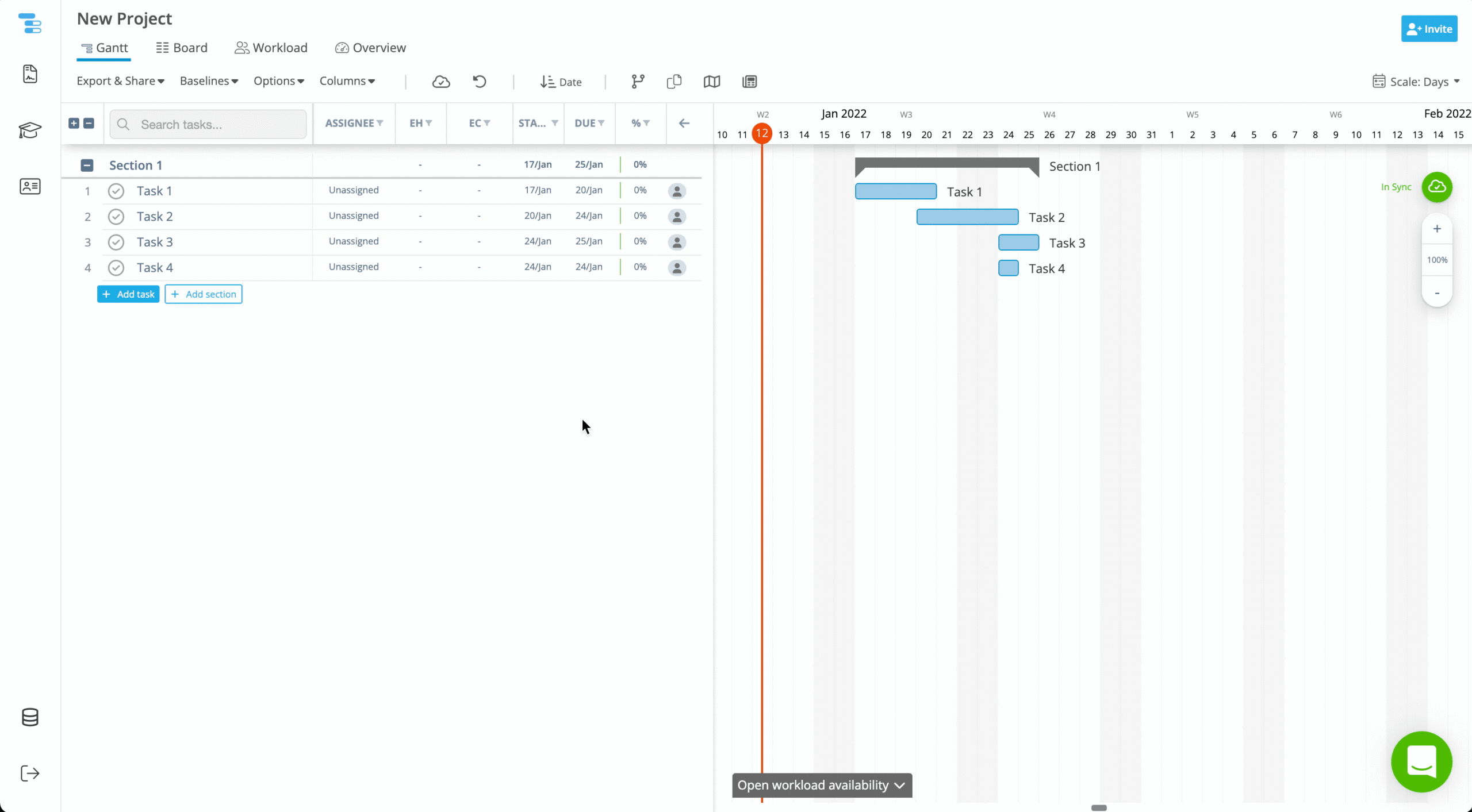Switch to the Board tab

pos(181,48)
